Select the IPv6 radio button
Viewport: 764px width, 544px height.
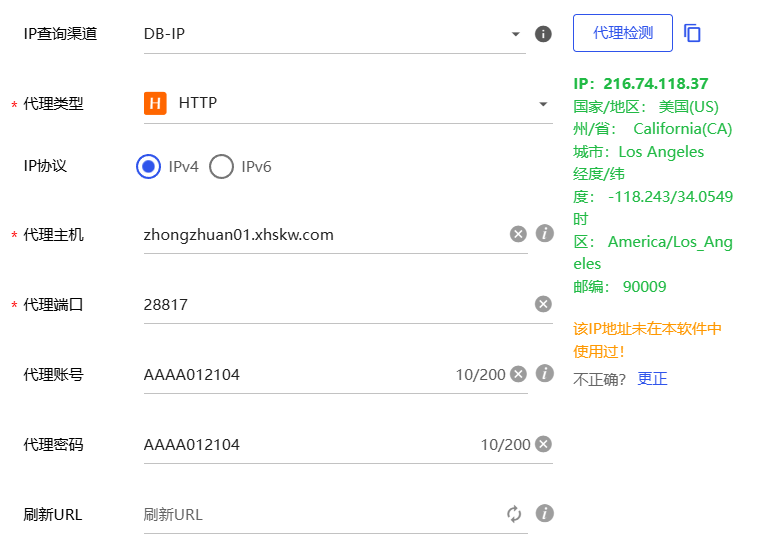(221, 167)
